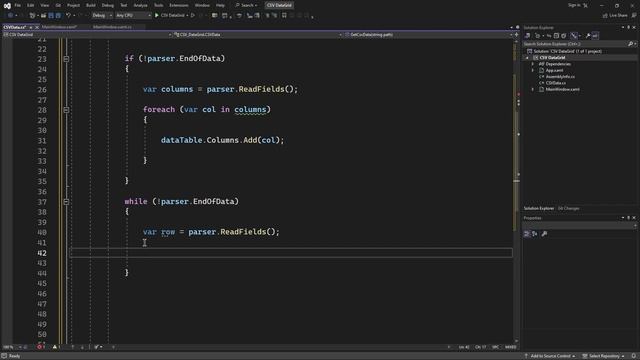Viewport: 640px width, 360px height.
Task: Click the Sign in link
Action: point(574,5)
